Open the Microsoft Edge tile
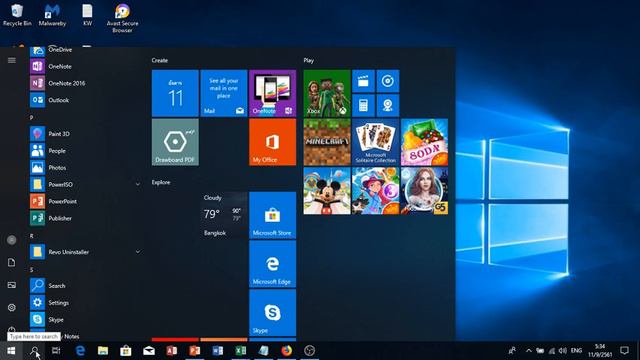 click(x=272, y=264)
